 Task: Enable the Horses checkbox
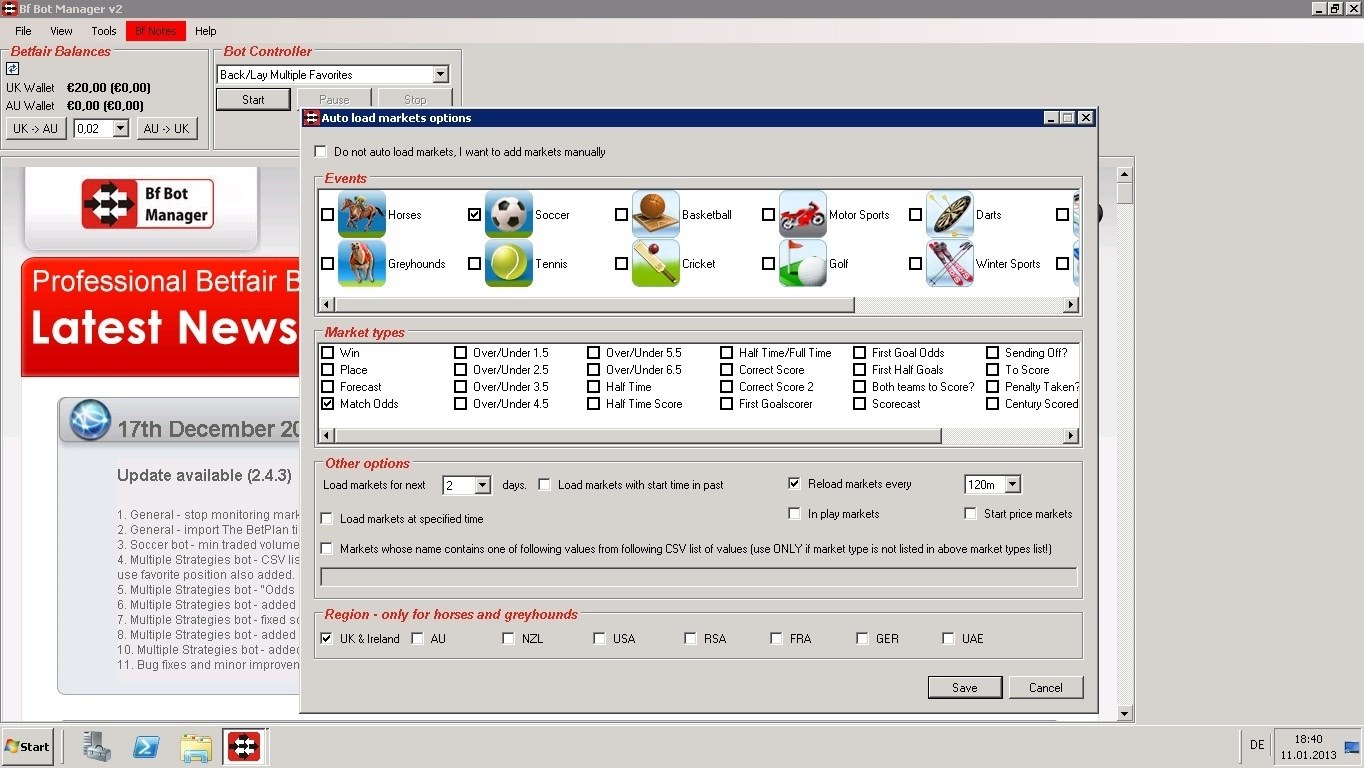(x=328, y=215)
